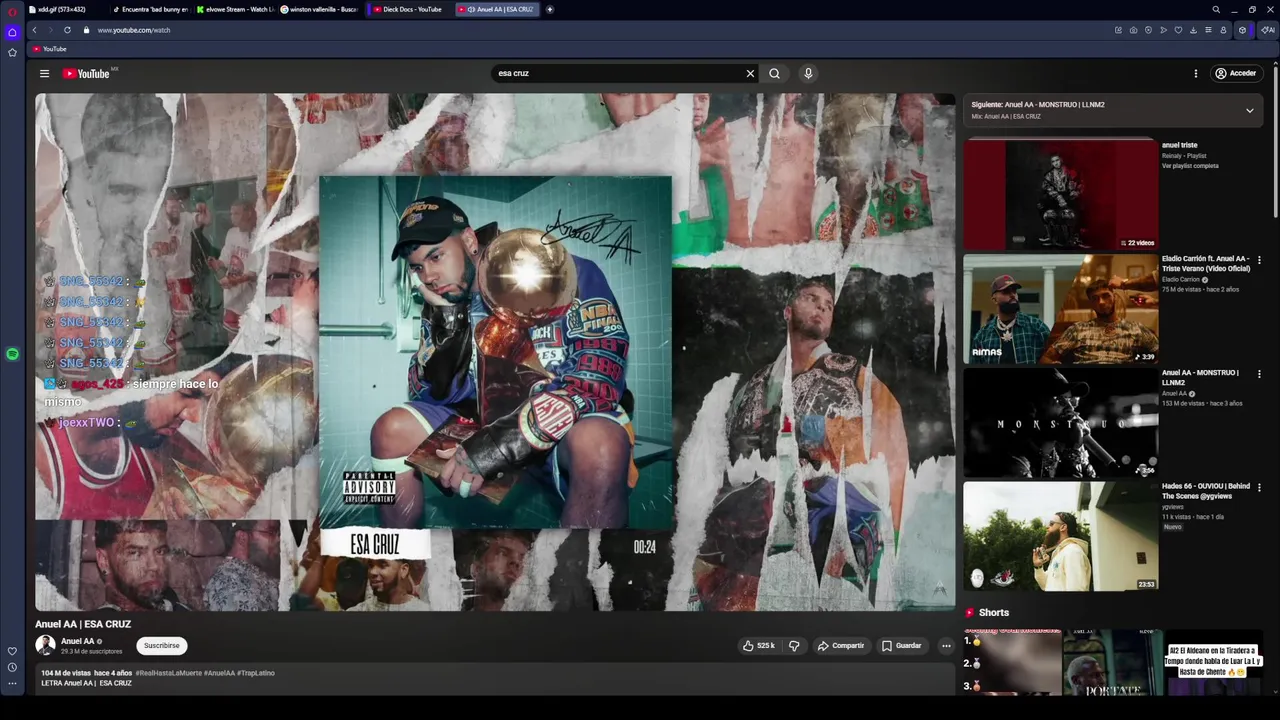Viewport: 1280px width, 720px height.
Task: Click the magnifier search button
Action: 774,73
